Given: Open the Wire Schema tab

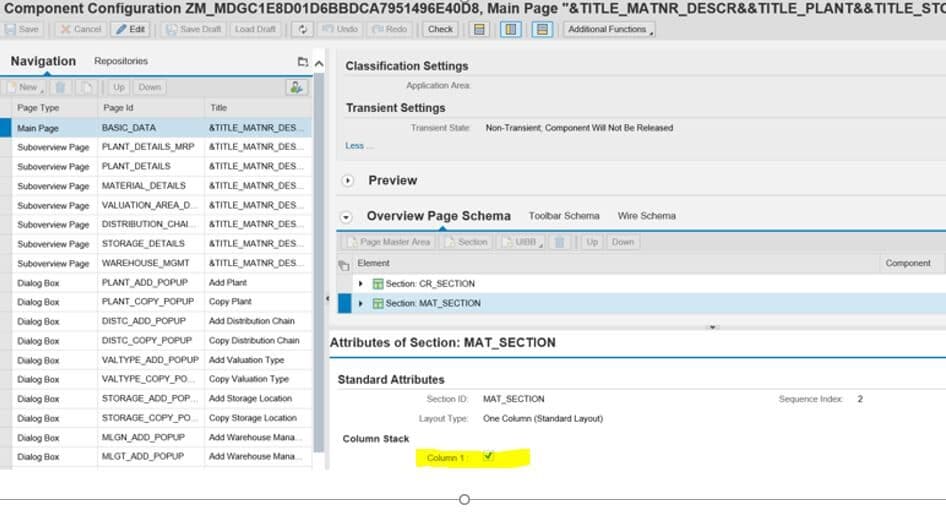Looking at the screenshot, I should [x=646, y=216].
